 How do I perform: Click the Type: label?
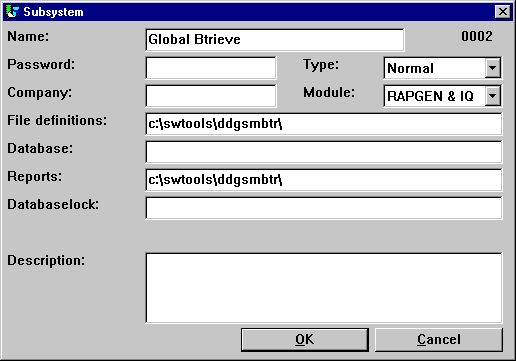pyautogui.click(x=321, y=64)
